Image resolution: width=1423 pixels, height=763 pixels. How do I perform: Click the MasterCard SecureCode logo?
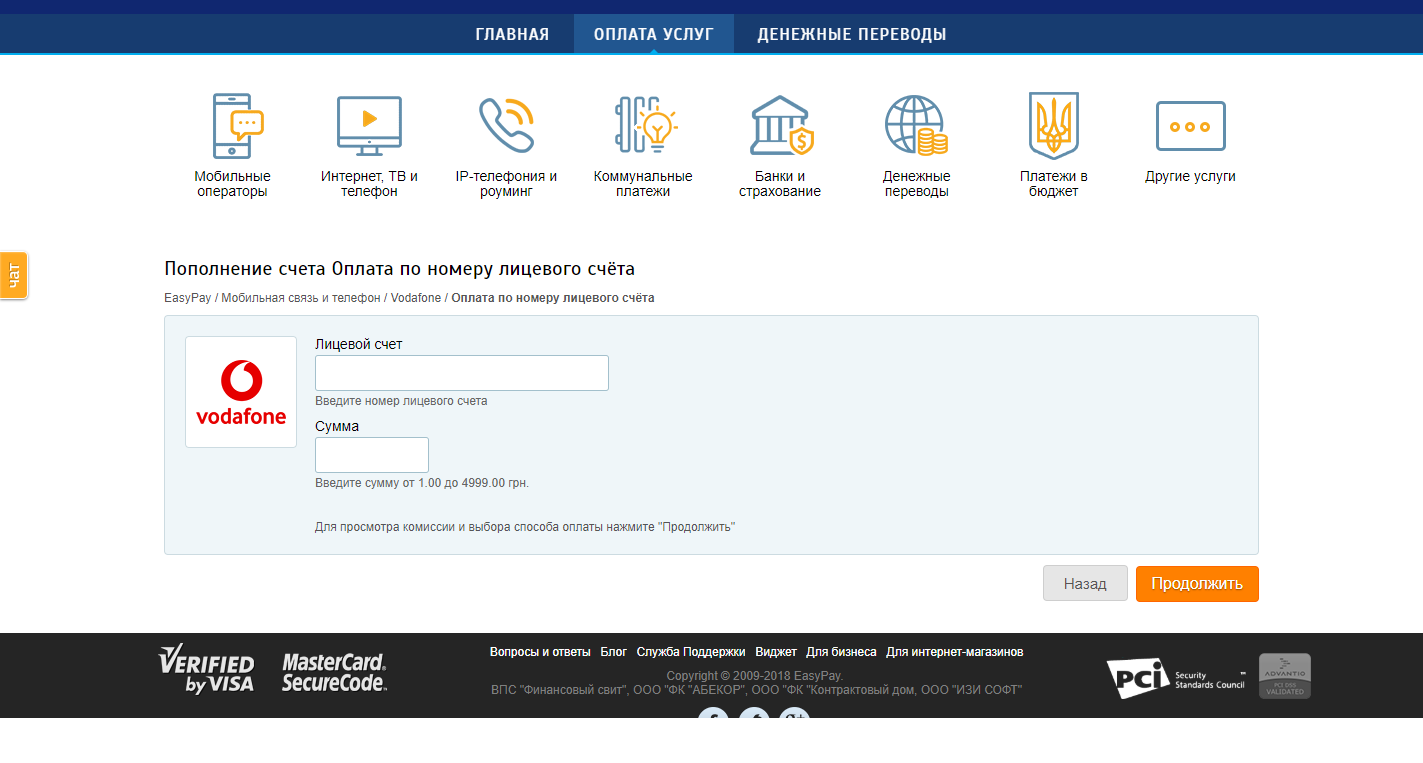click(334, 672)
